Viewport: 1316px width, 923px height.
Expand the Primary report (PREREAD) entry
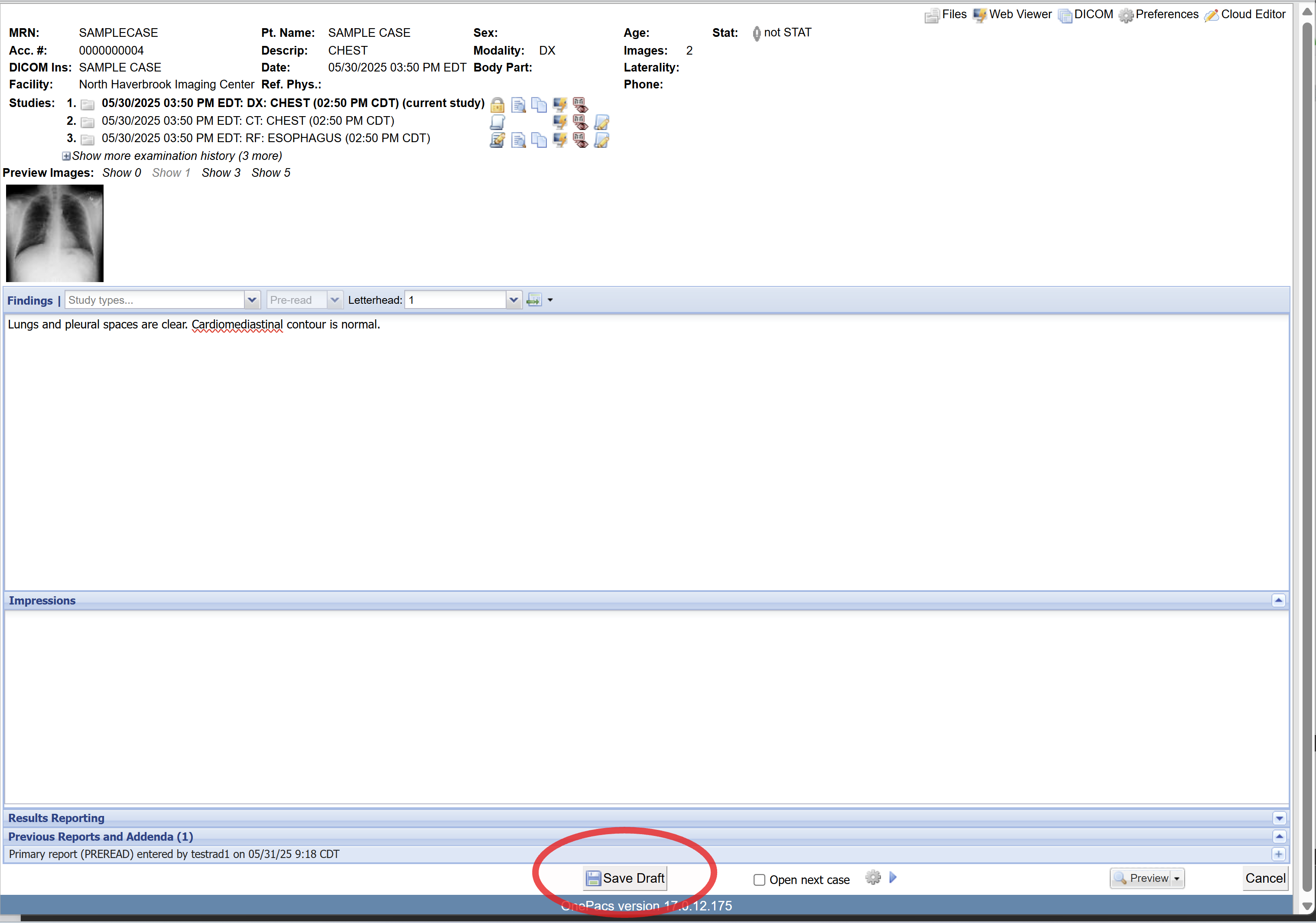tap(1279, 854)
